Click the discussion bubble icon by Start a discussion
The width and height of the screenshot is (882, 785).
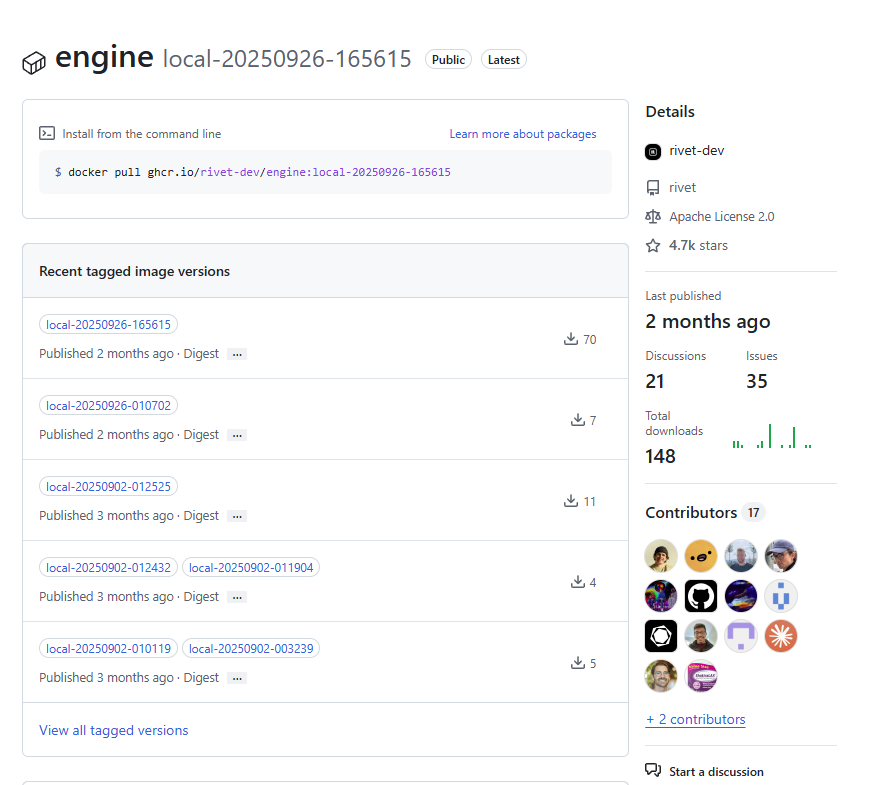click(652, 770)
